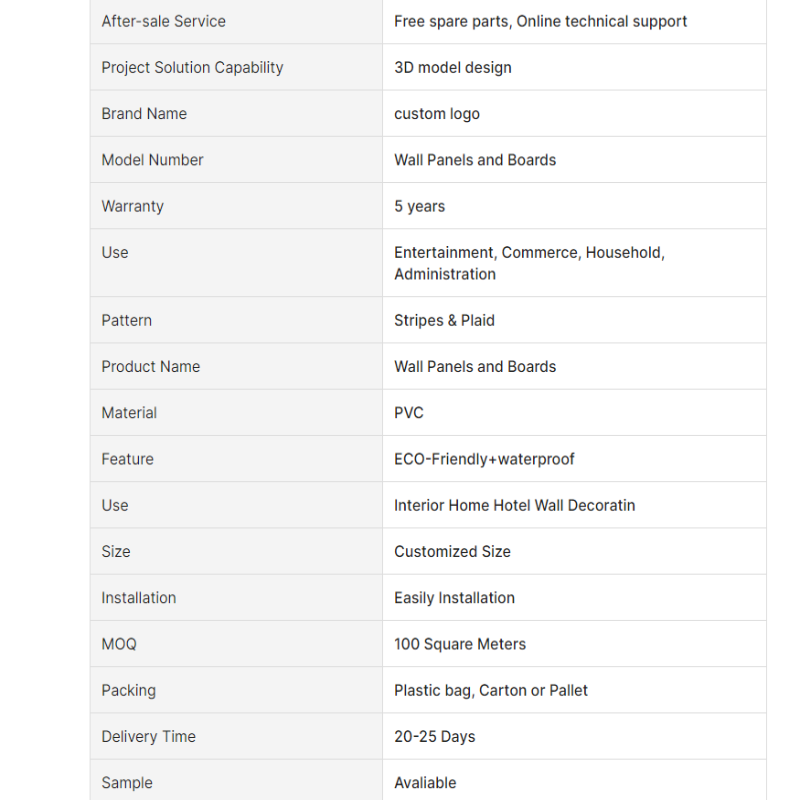Select the "Stripes & Plaid" pattern value
The width and height of the screenshot is (800, 800).
coord(444,320)
